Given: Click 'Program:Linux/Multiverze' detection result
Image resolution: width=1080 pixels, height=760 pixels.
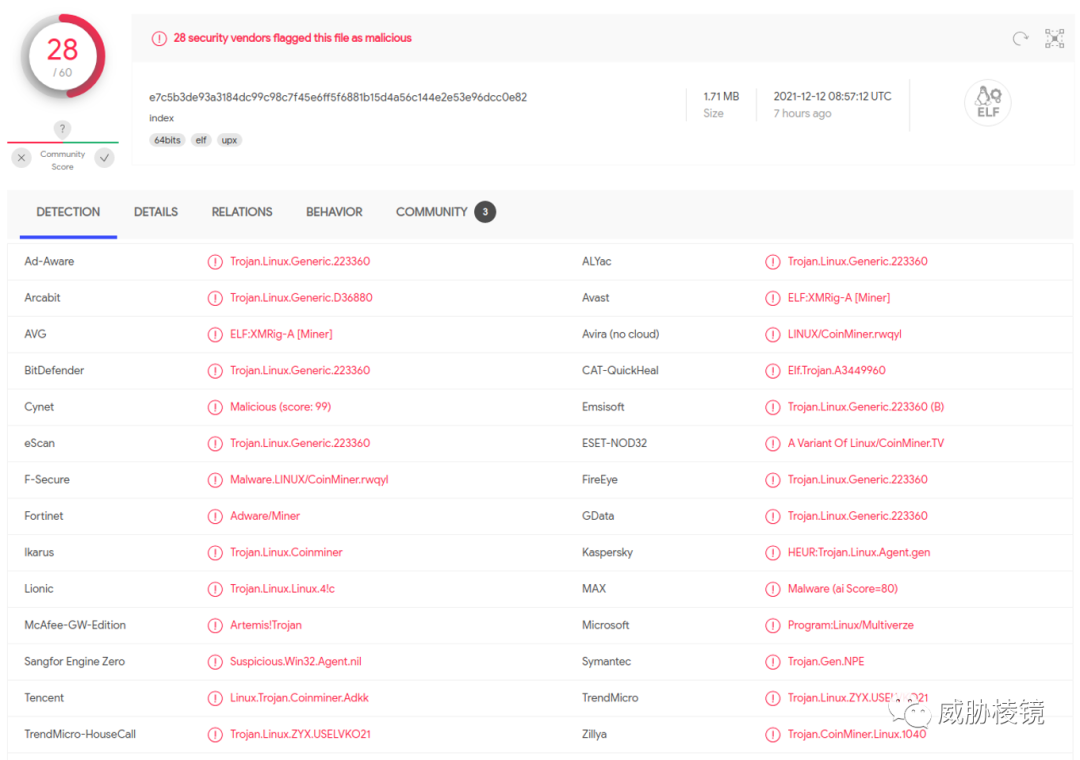Looking at the screenshot, I should click(851, 625).
